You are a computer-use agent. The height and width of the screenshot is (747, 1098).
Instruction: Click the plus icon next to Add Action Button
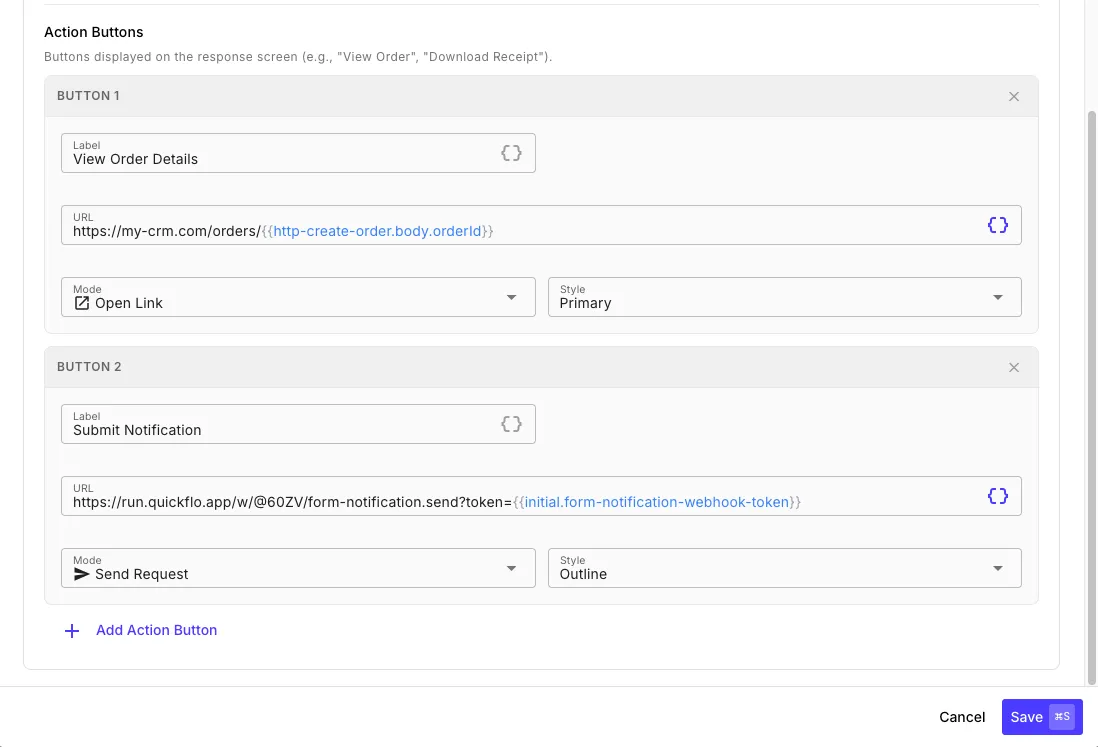tap(71, 630)
